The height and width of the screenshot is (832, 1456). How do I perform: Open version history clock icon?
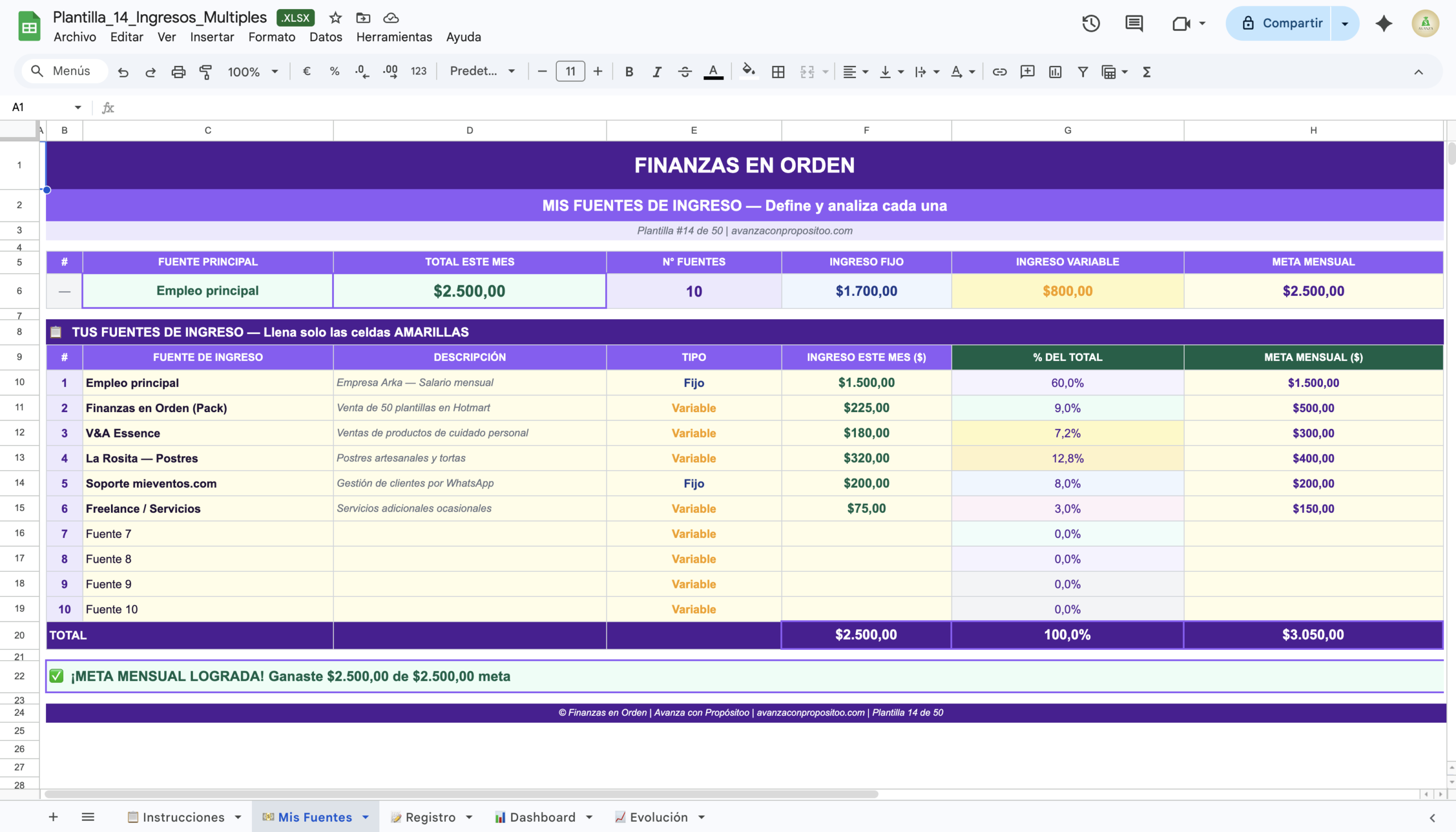[1090, 23]
